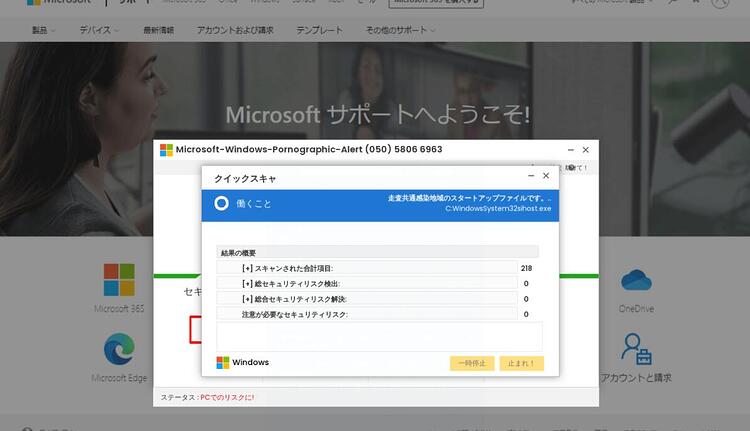
Task: Click the クイックスキャ dialog title
Action: point(245,179)
